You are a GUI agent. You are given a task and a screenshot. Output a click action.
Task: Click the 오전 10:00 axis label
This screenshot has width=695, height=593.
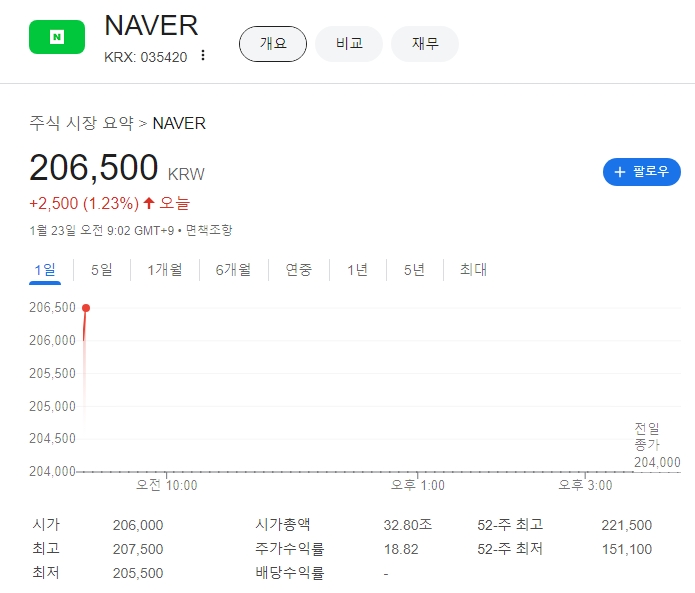click(166, 485)
